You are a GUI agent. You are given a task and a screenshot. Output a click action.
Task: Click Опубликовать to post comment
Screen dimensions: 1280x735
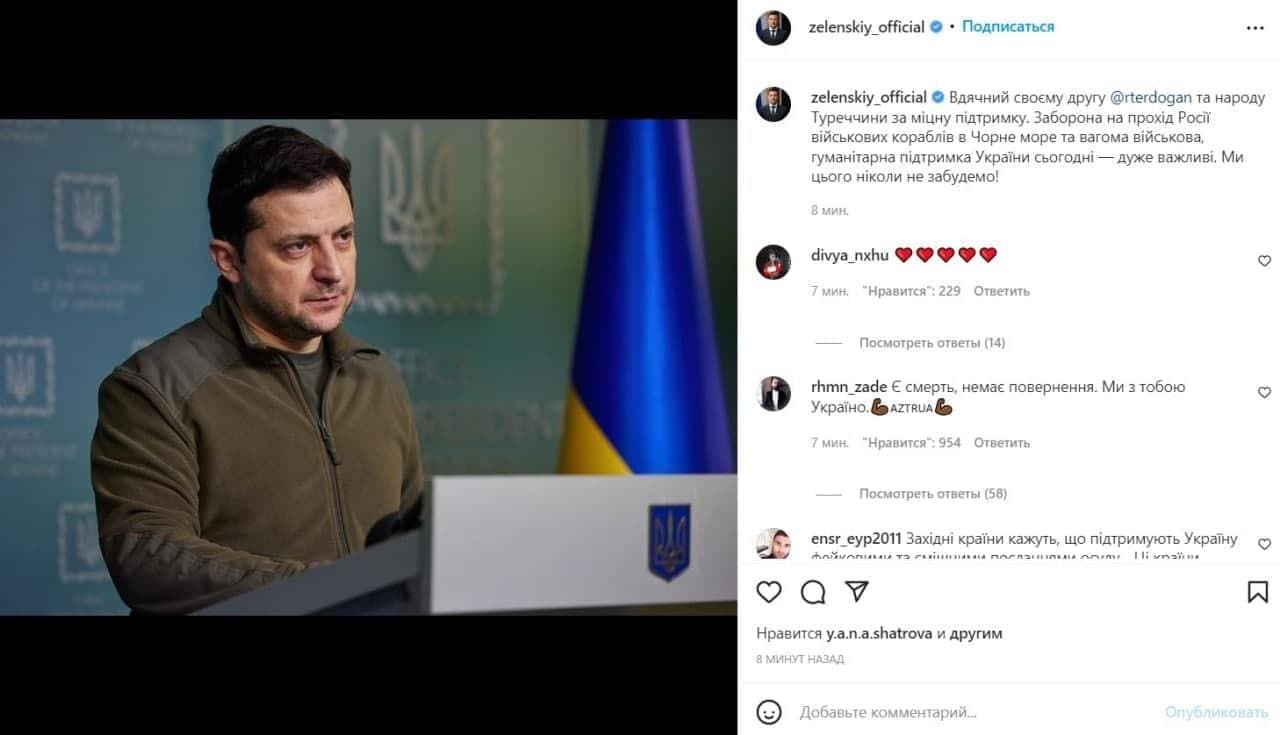1216,712
